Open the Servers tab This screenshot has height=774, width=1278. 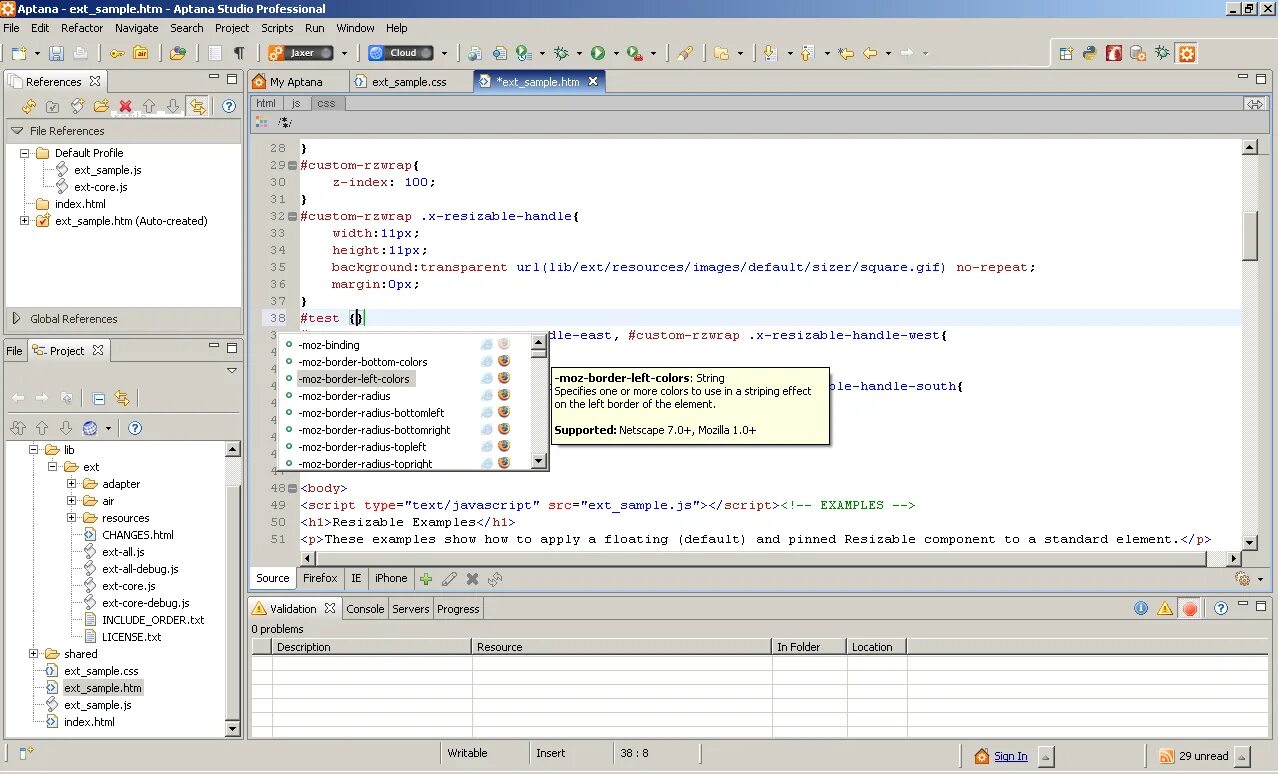coord(410,609)
